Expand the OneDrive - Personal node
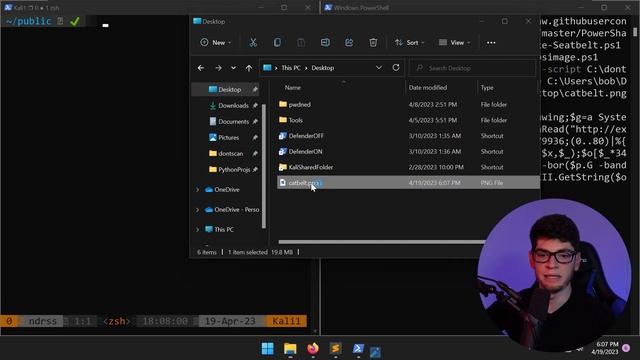Screen dimensions: 640x360 point(198,210)
